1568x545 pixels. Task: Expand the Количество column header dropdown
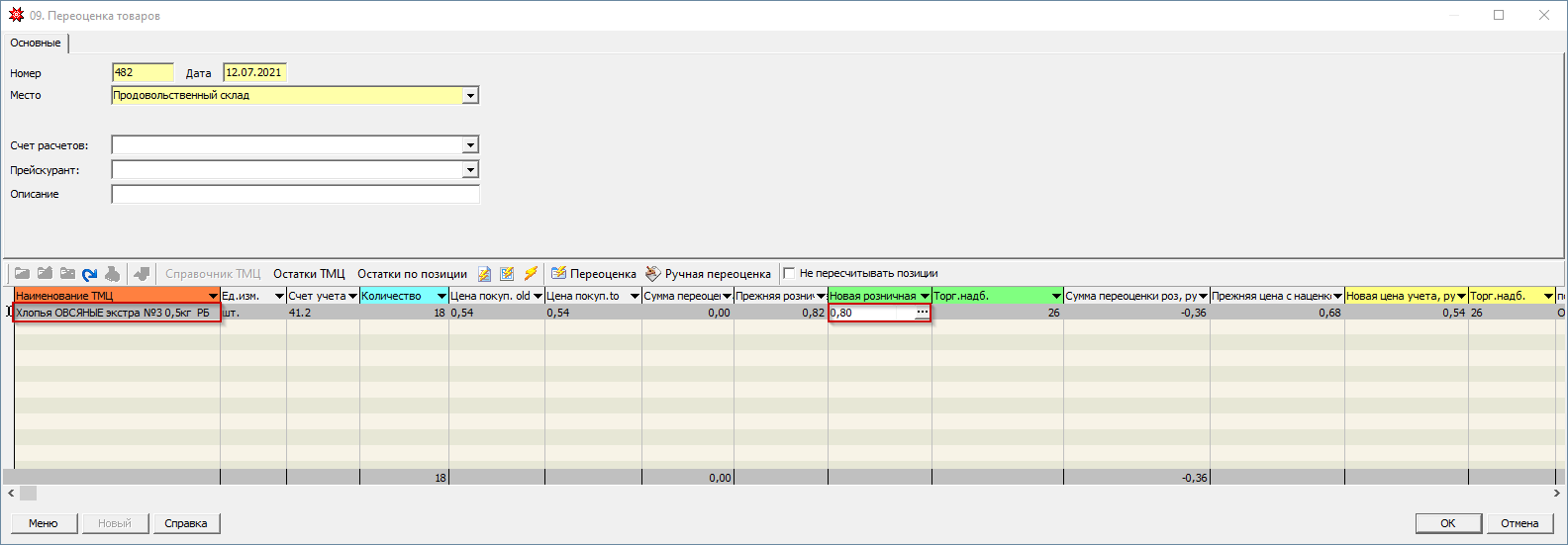[x=441, y=297]
